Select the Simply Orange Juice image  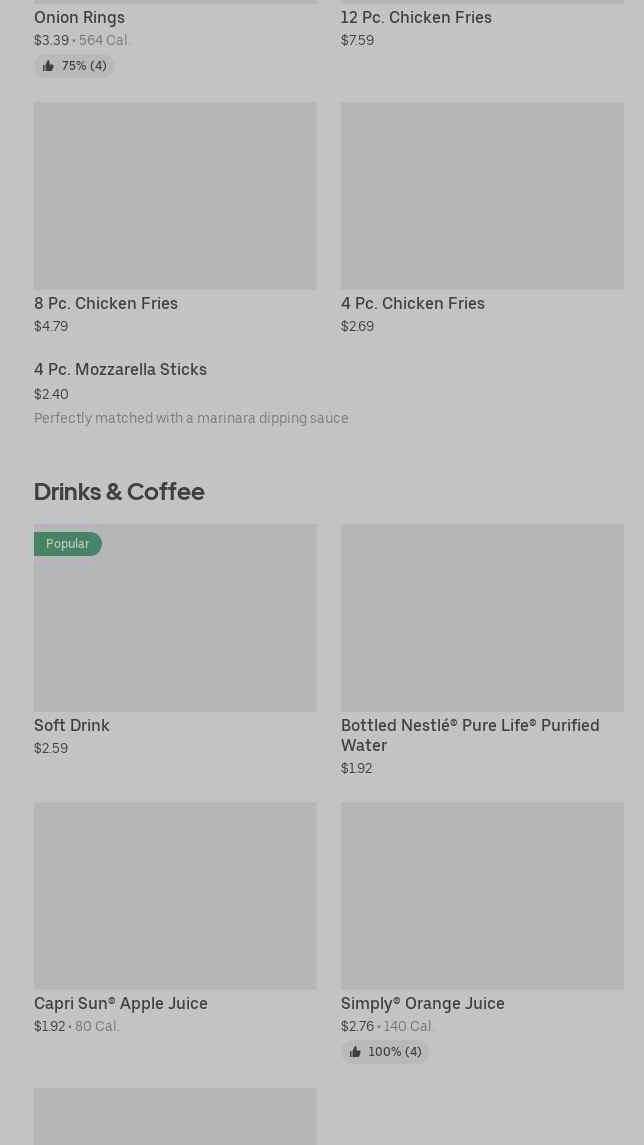[482, 896]
